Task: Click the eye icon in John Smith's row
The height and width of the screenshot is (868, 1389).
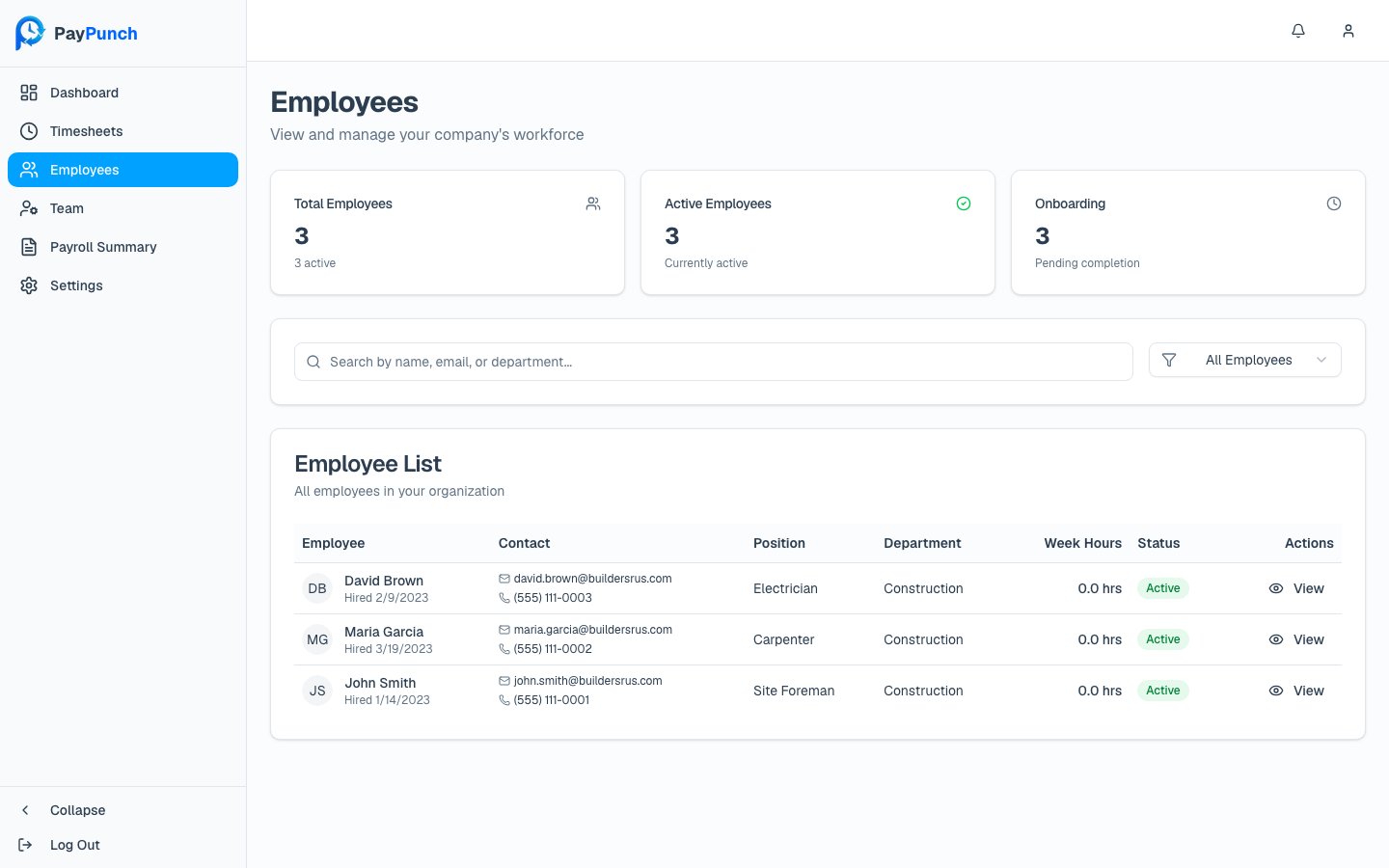Action: click(1276, 691)
